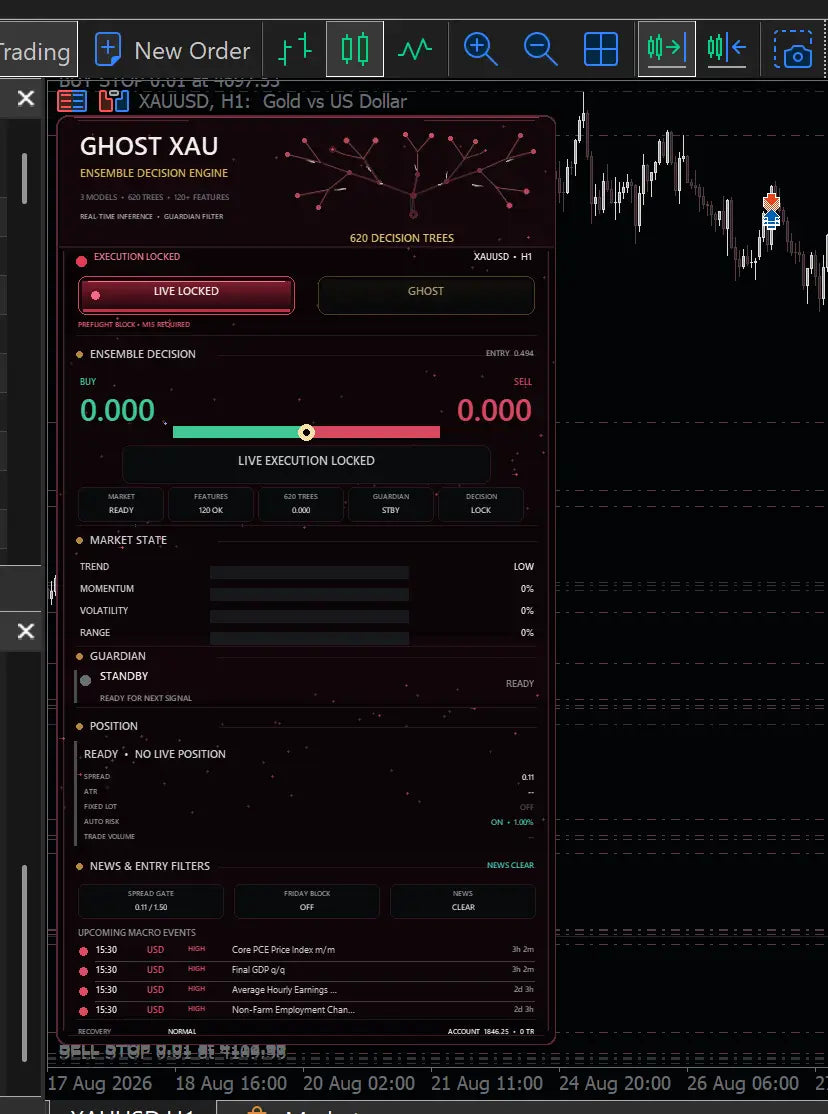Click the Final GDP q/q event row
The width and height of the screenshot is (828, 1114).
click(x=306, y=970)
